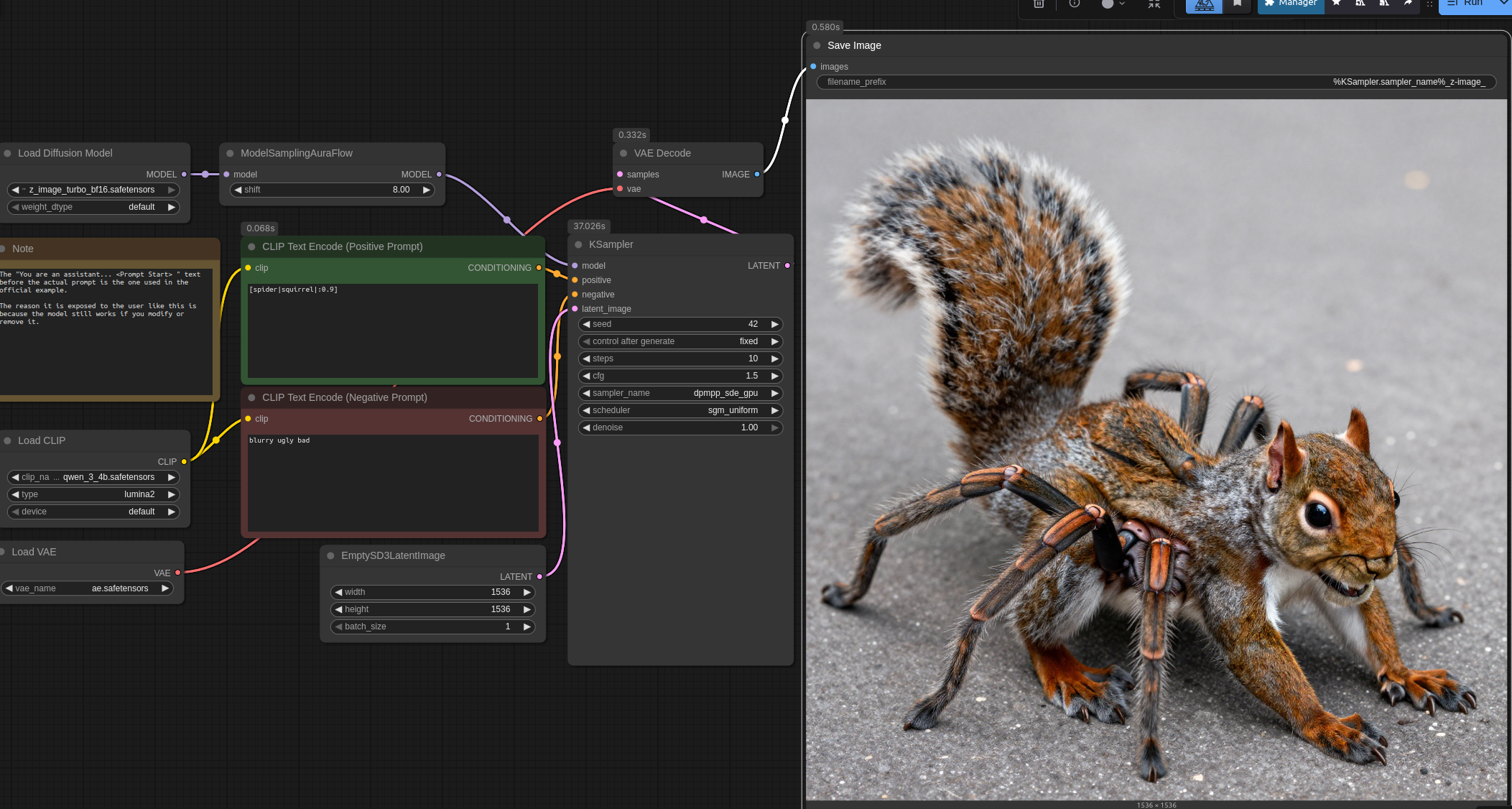Increase steps value with right arrow

[x=775, y=359]
